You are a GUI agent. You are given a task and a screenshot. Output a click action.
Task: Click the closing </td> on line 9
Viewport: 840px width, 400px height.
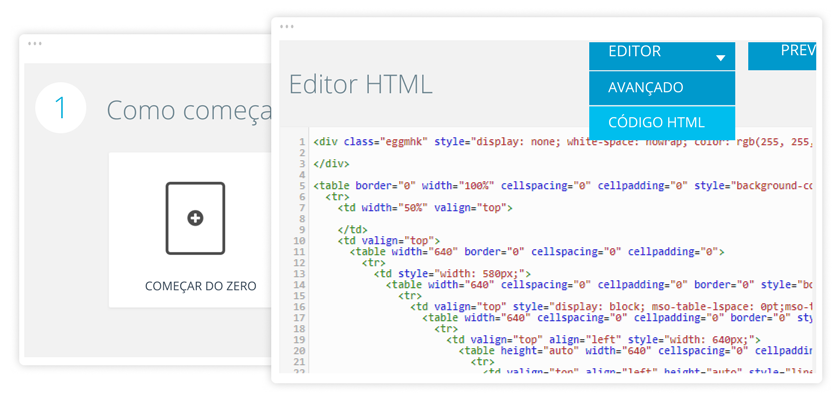coord(352,230)
